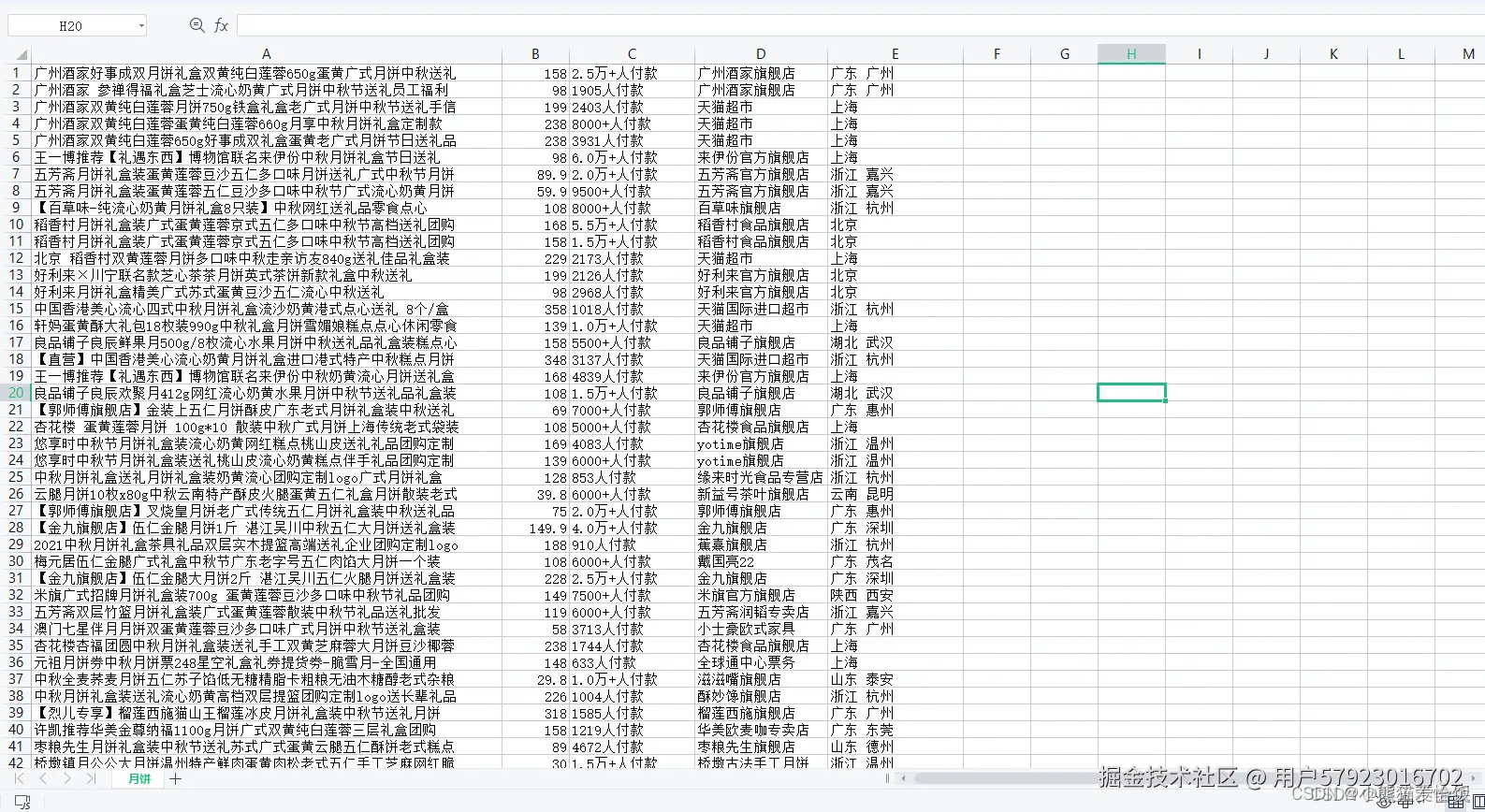Click into the formula bar input
Screen dimensions: 1485x812
[x=859, y=25]
